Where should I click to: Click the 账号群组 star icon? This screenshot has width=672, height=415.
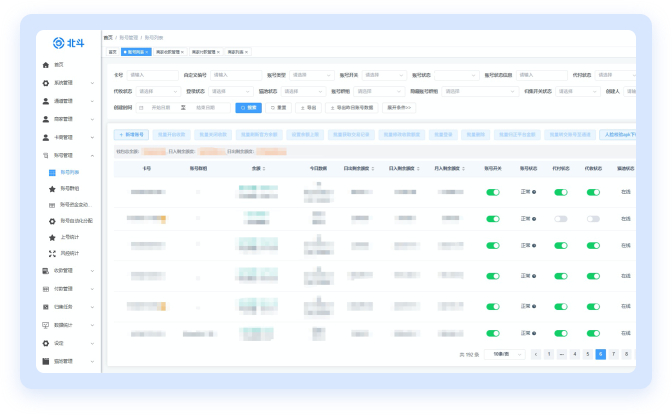[52, 188]
